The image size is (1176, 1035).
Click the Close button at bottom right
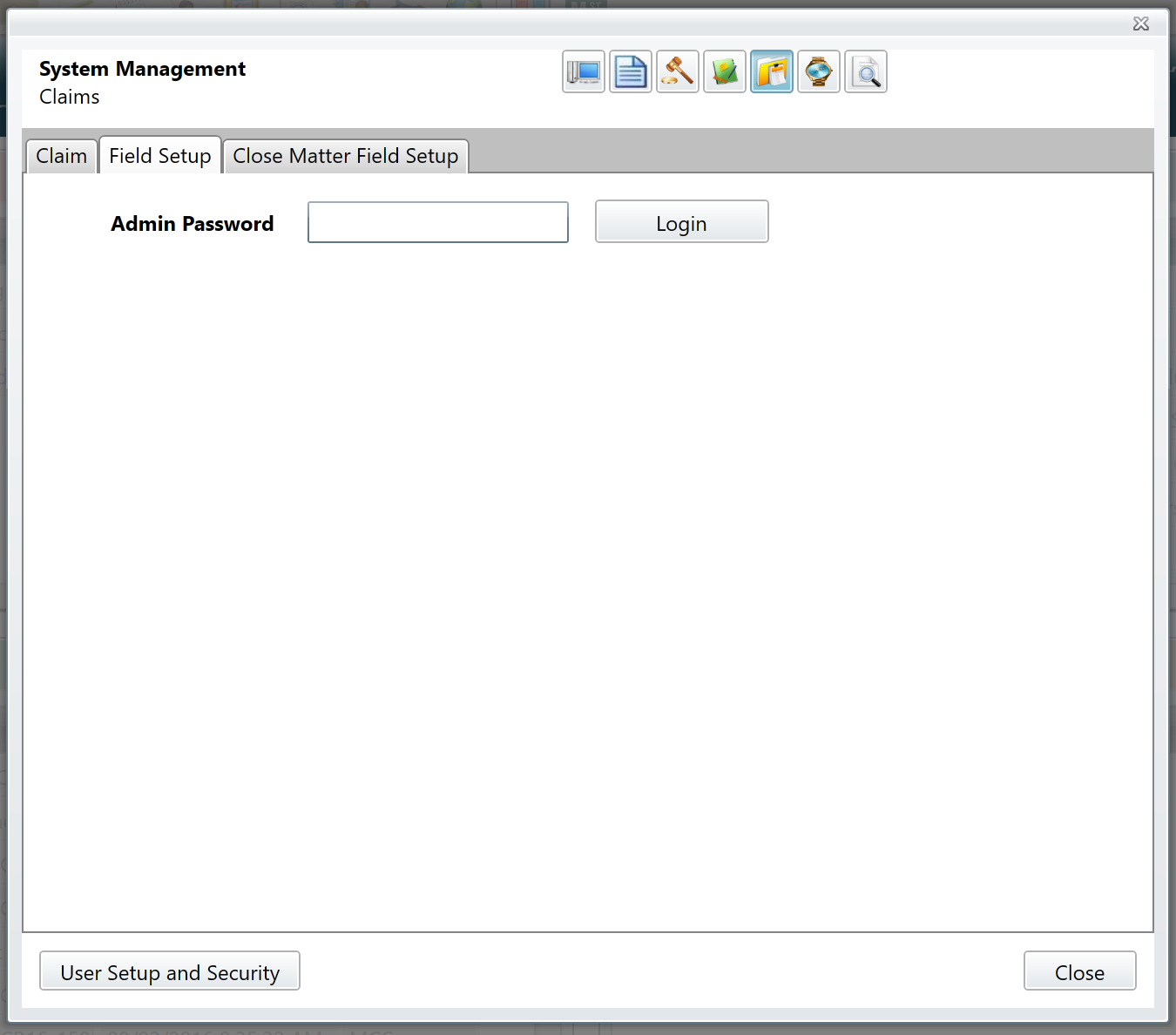pyautogui.click(x=1079, y=971)
